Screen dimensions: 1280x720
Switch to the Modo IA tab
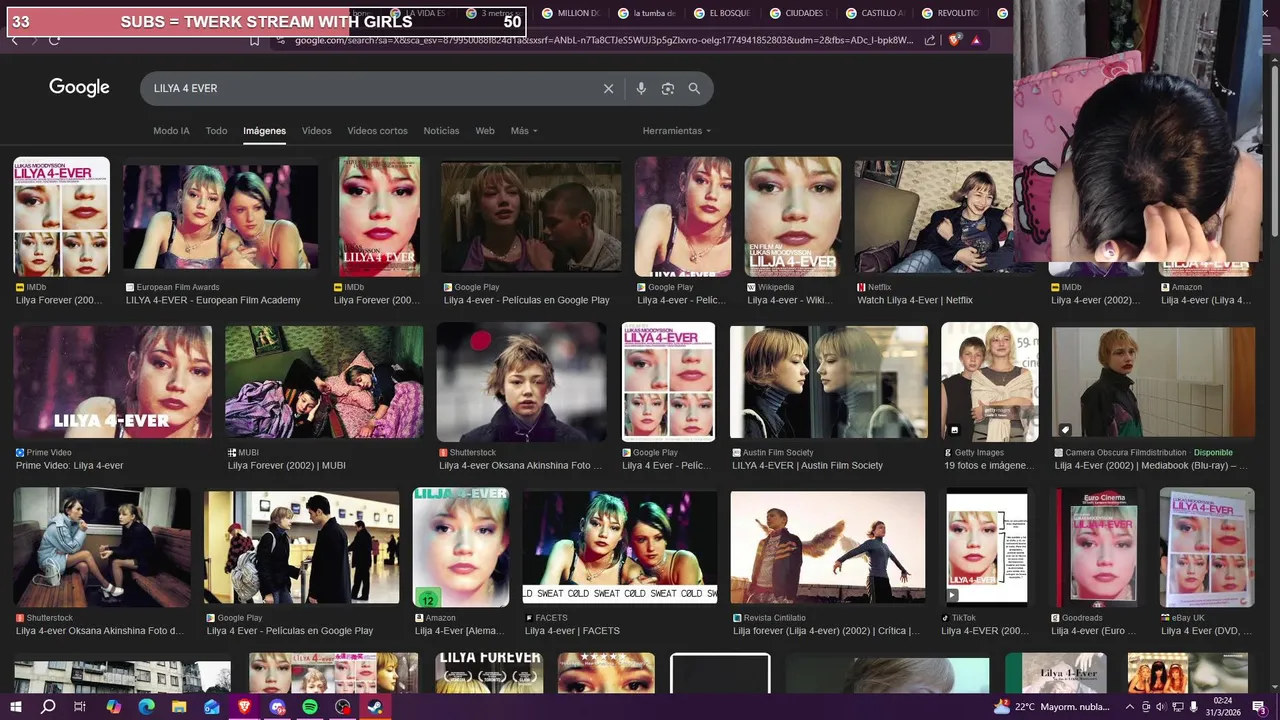(x=171, y=131)
